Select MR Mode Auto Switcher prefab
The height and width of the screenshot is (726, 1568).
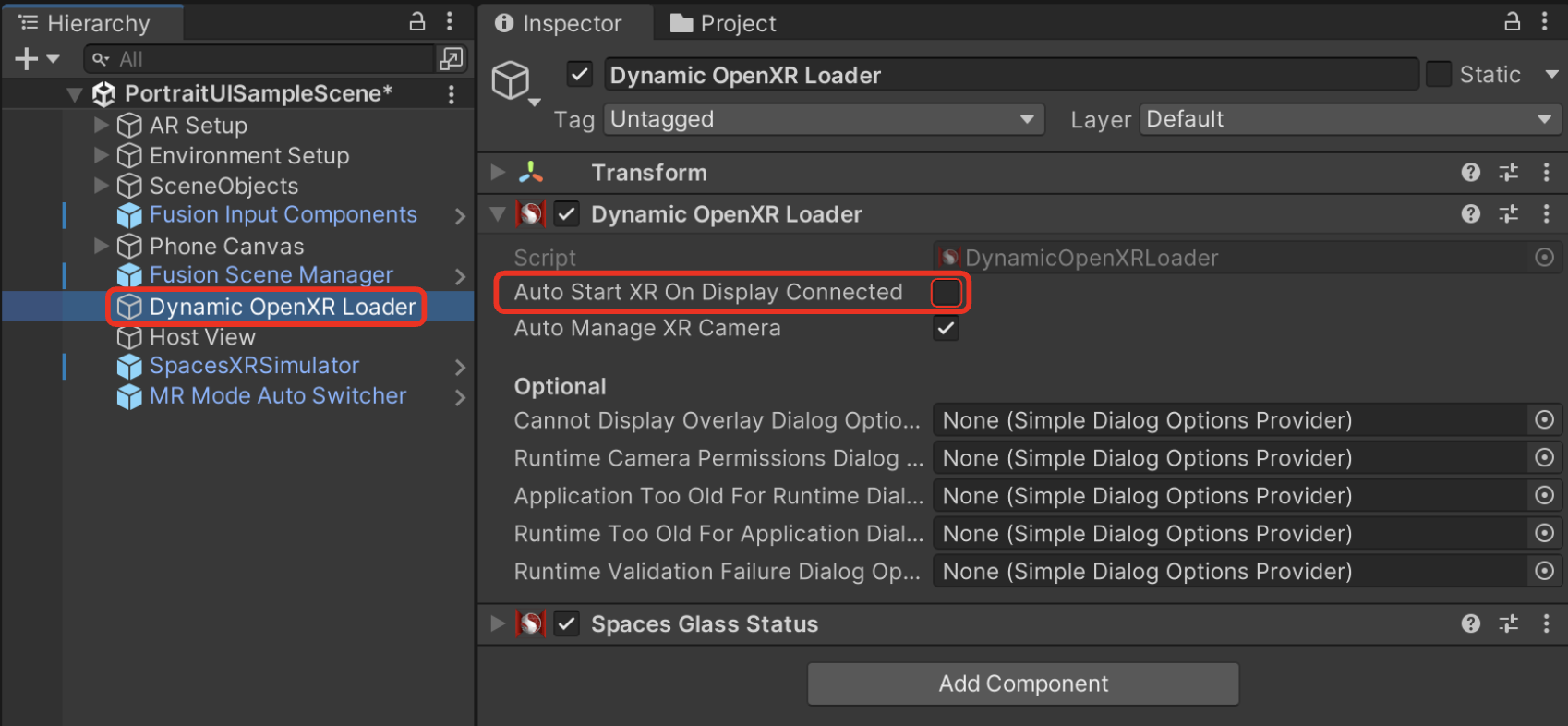click(x=277, y=395)
